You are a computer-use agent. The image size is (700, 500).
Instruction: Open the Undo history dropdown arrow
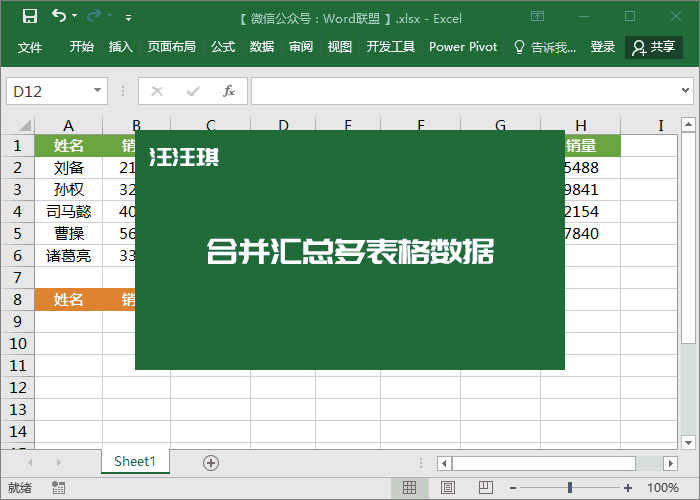(x=75, y=16)
